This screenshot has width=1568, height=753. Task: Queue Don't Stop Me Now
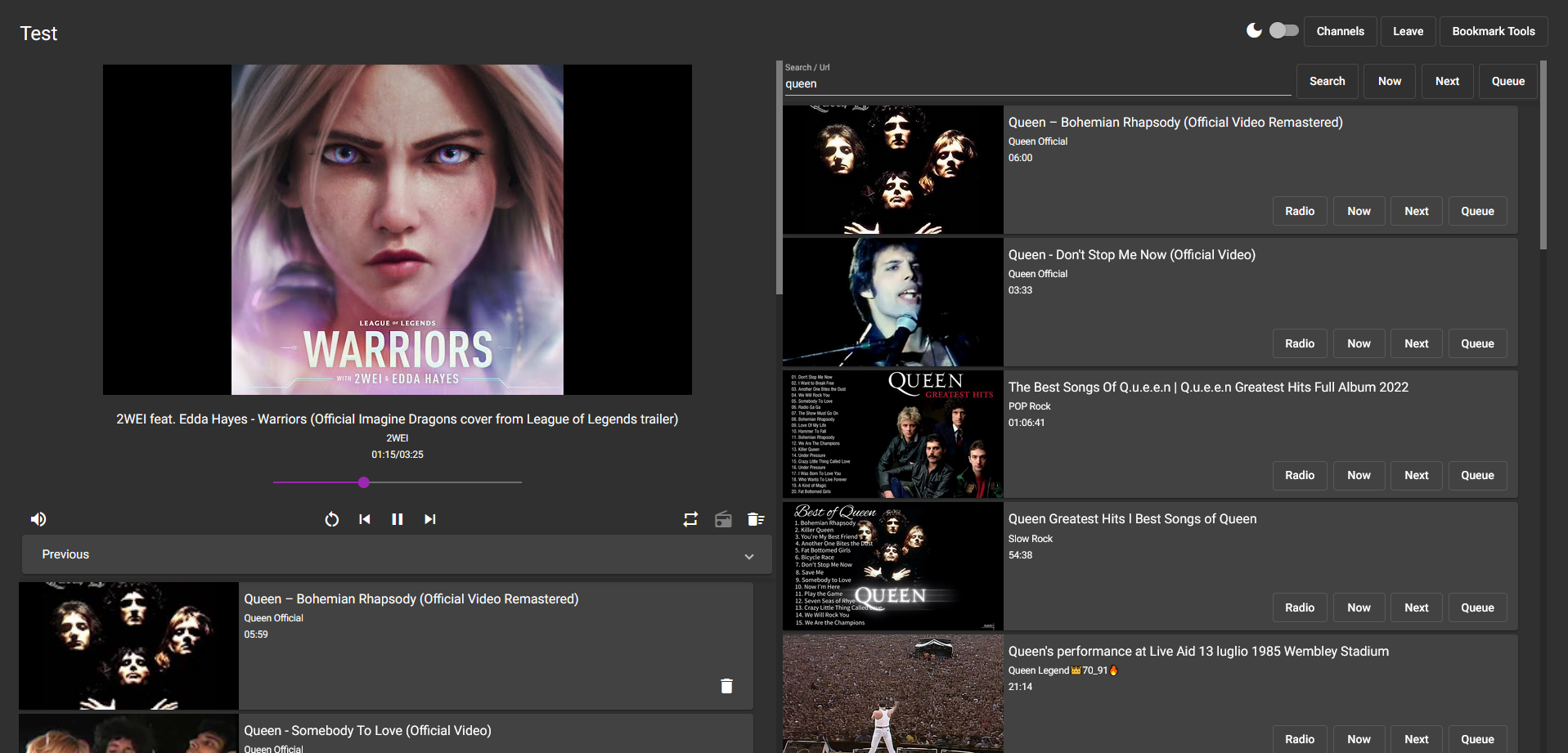point(1478,343)
